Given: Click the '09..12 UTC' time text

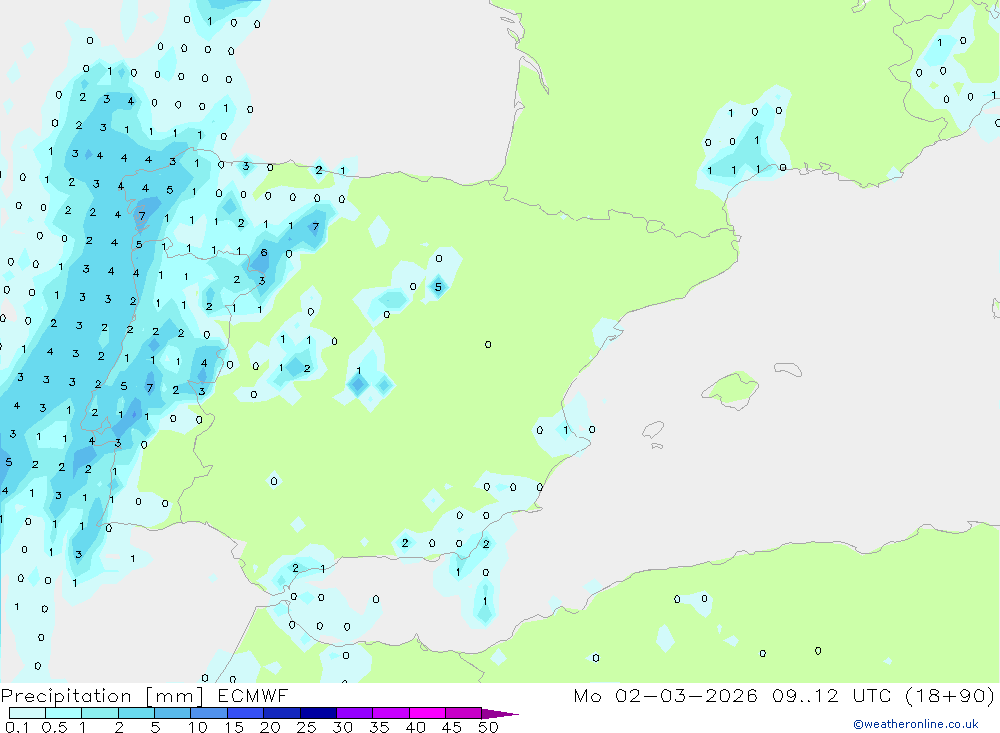Looking at the screenshot, I should point(831,696).
